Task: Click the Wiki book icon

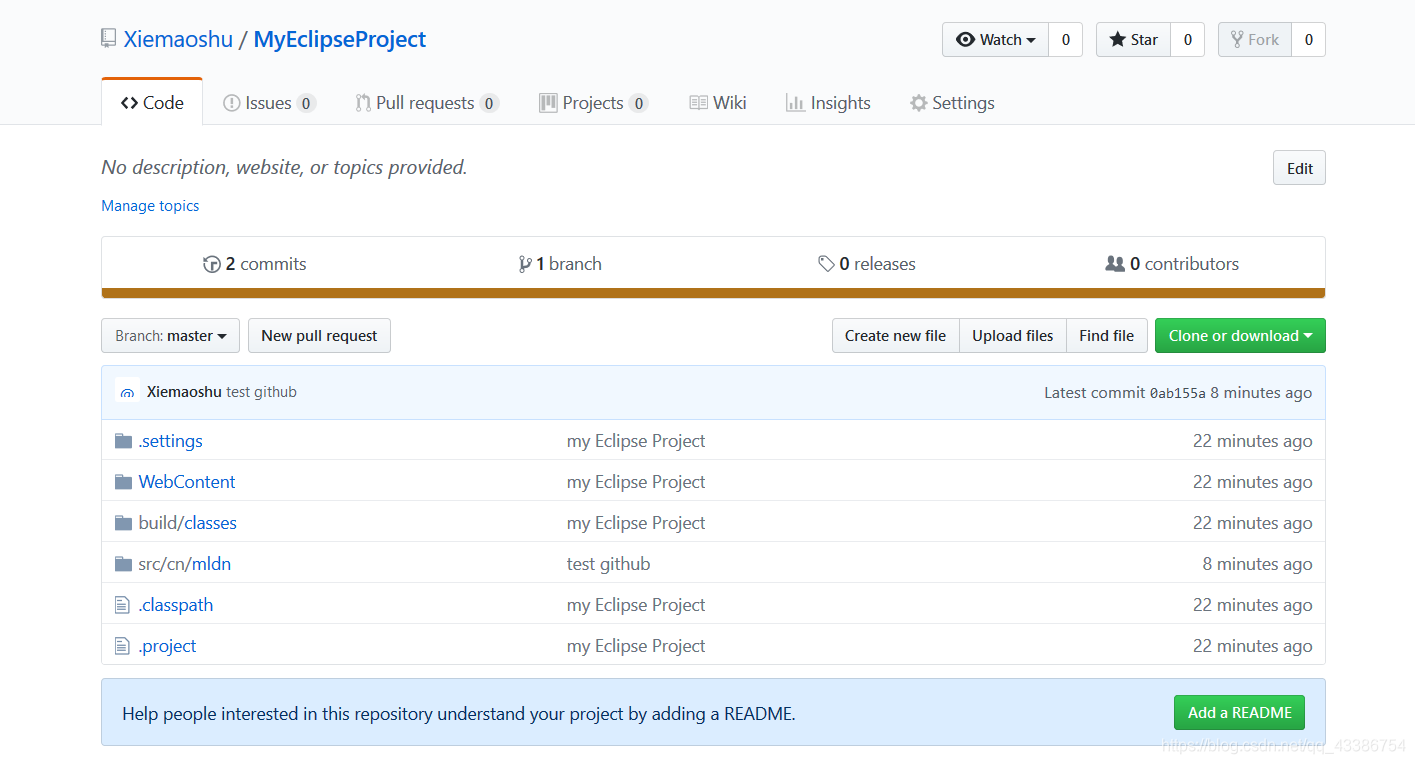Action: click(699, 103)
